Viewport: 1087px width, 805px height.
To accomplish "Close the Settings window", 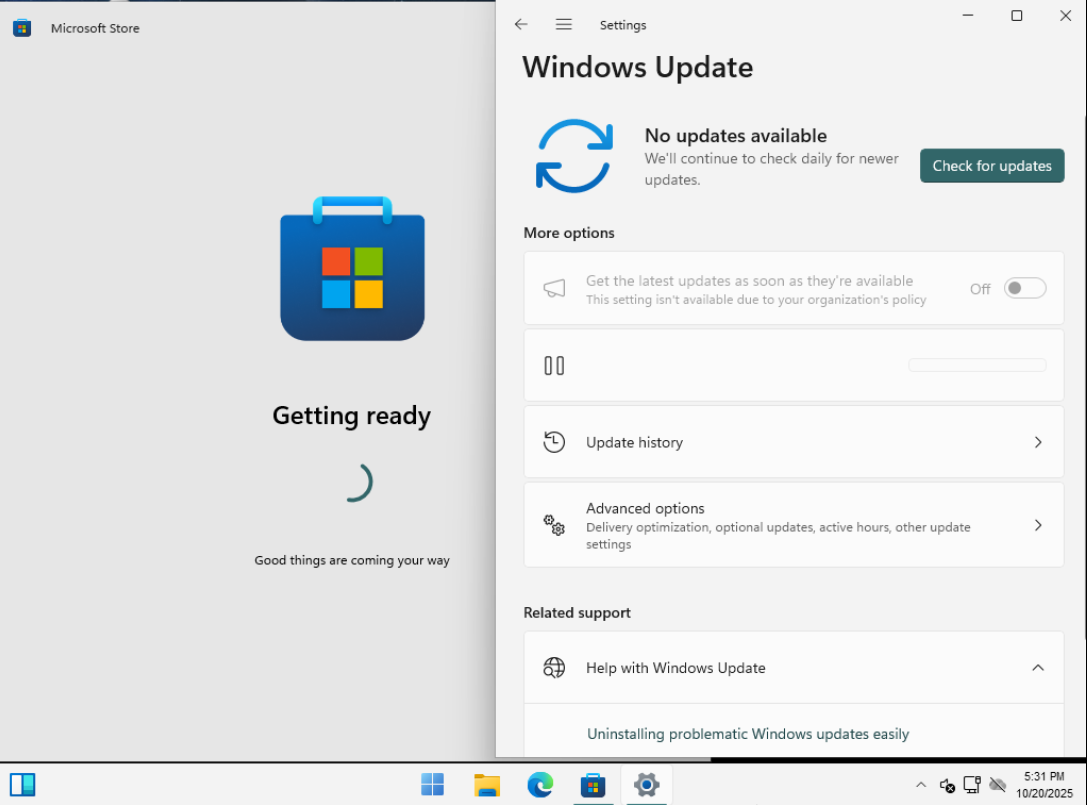I will [1066, 15].
